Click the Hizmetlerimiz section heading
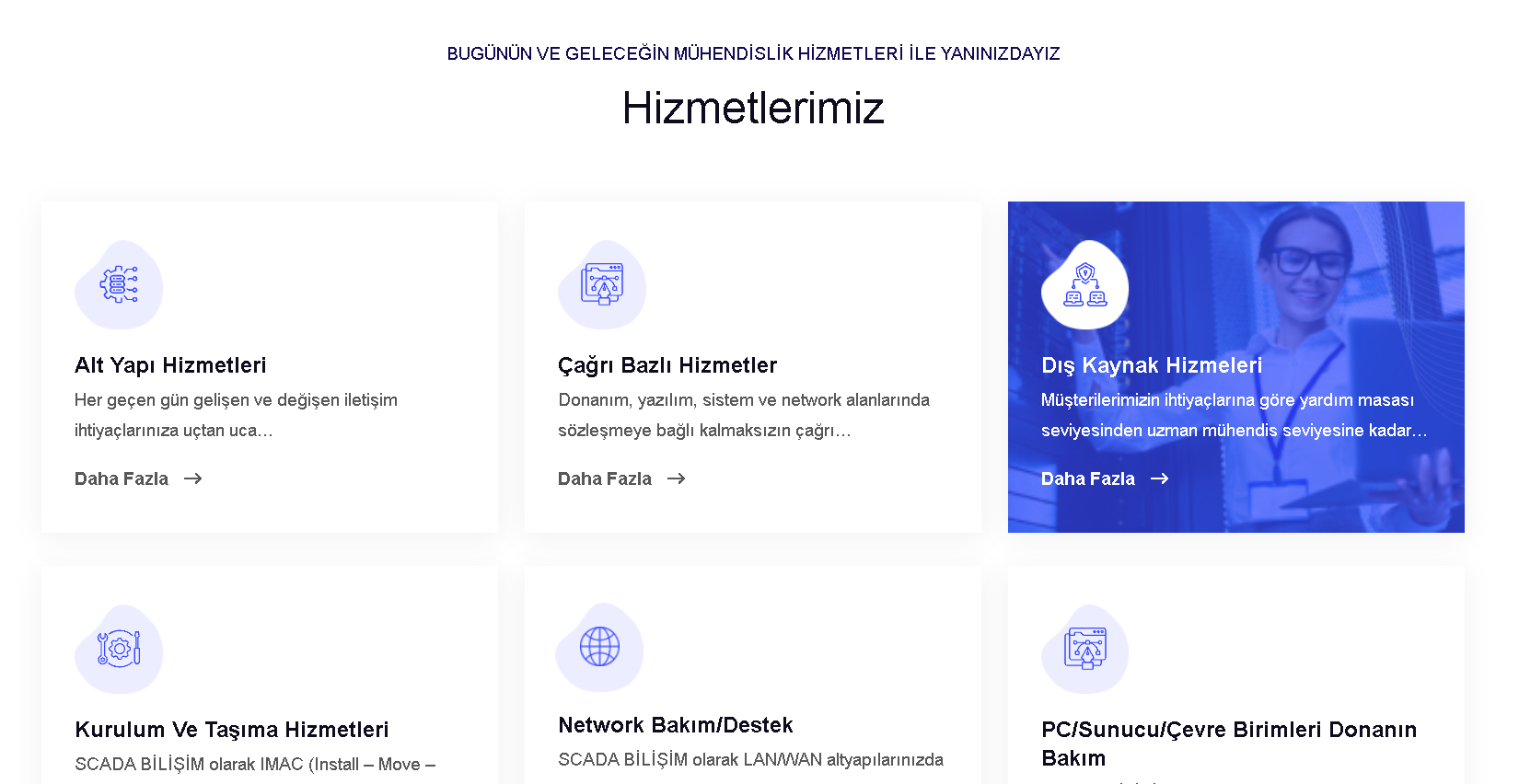 click(x=753, y=108)
